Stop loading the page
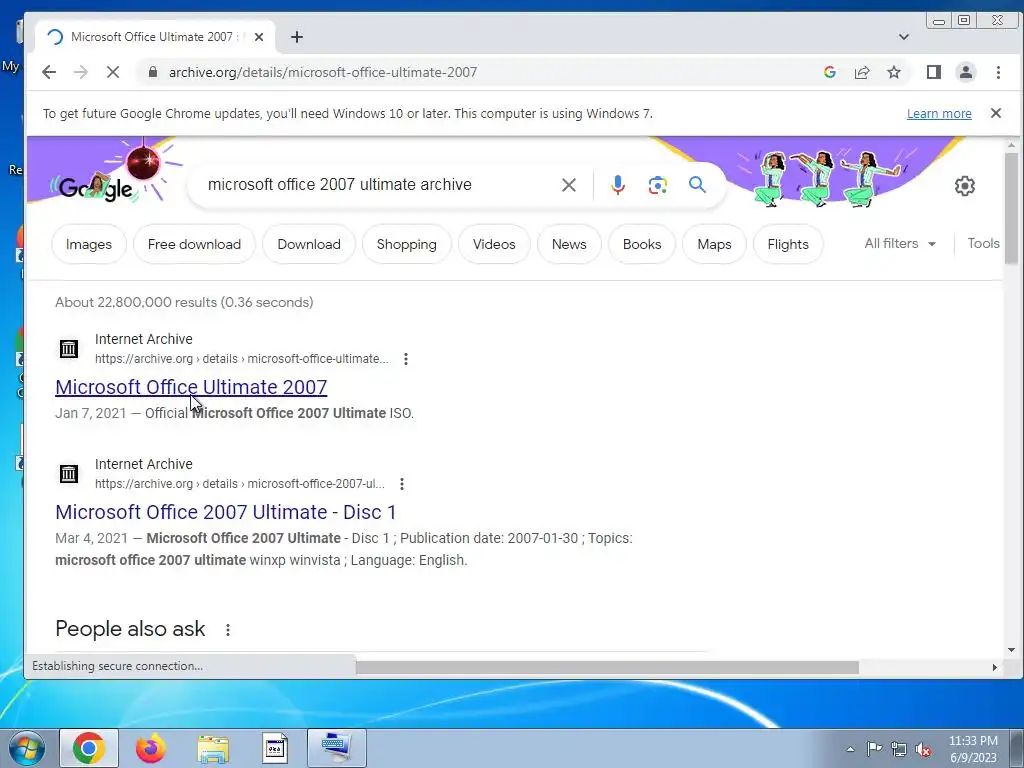1024x768 pixels. point(113,72)
